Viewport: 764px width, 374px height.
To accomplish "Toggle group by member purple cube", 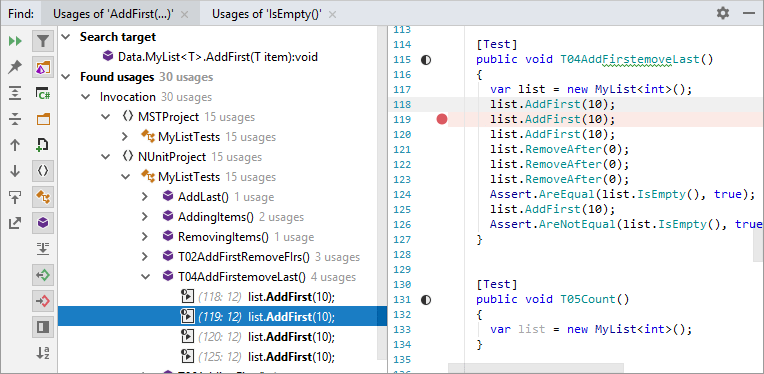I will coord(43,223).
